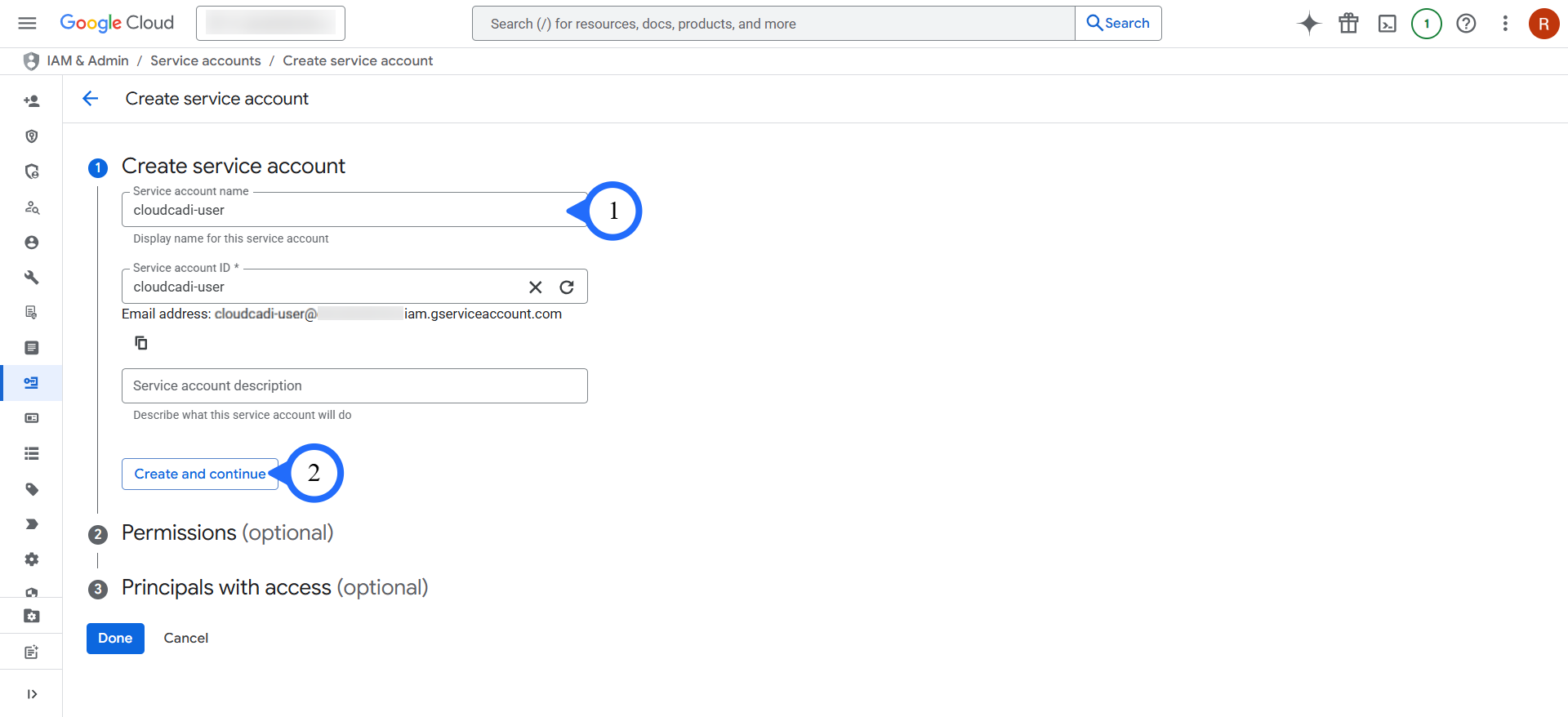
Task: Clear the Service account ID field
Action: (x=536, y=287)
